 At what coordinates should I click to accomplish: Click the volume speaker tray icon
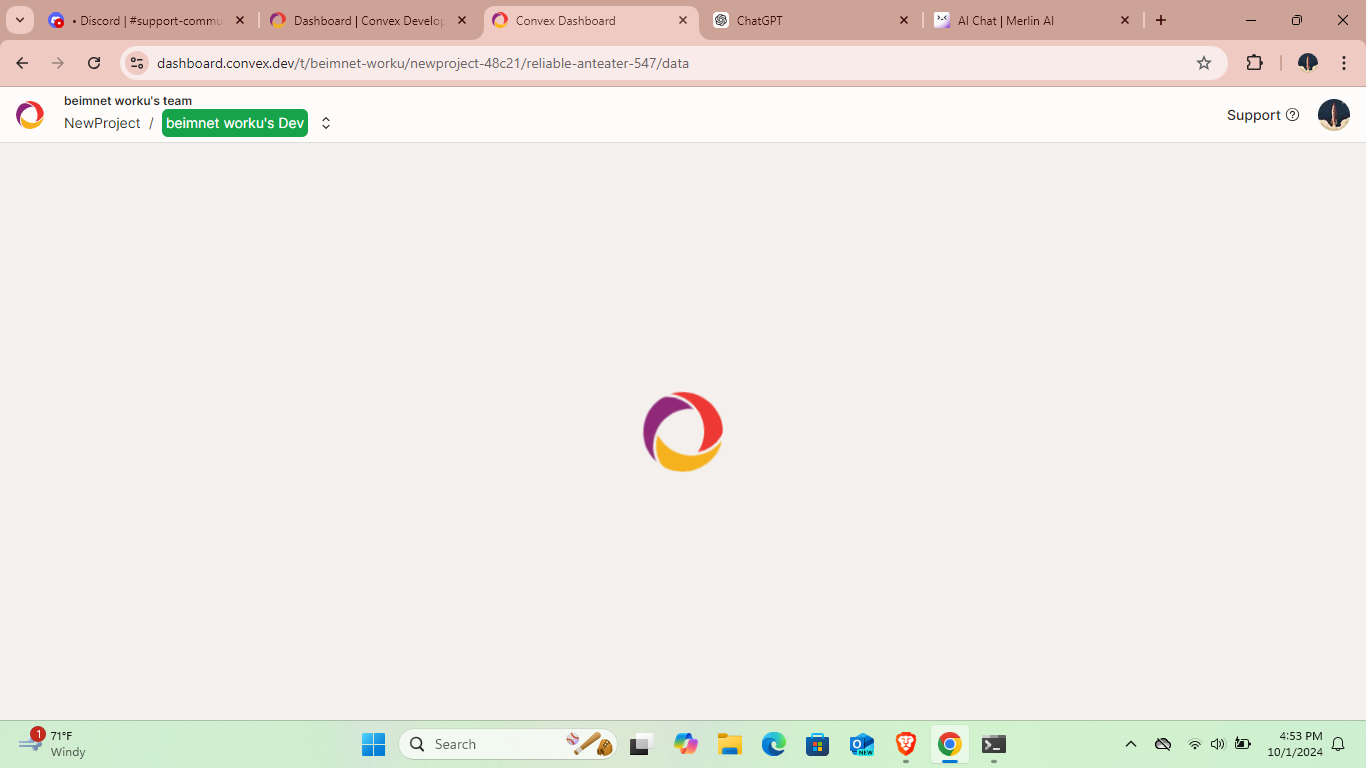coord(1217,744)
